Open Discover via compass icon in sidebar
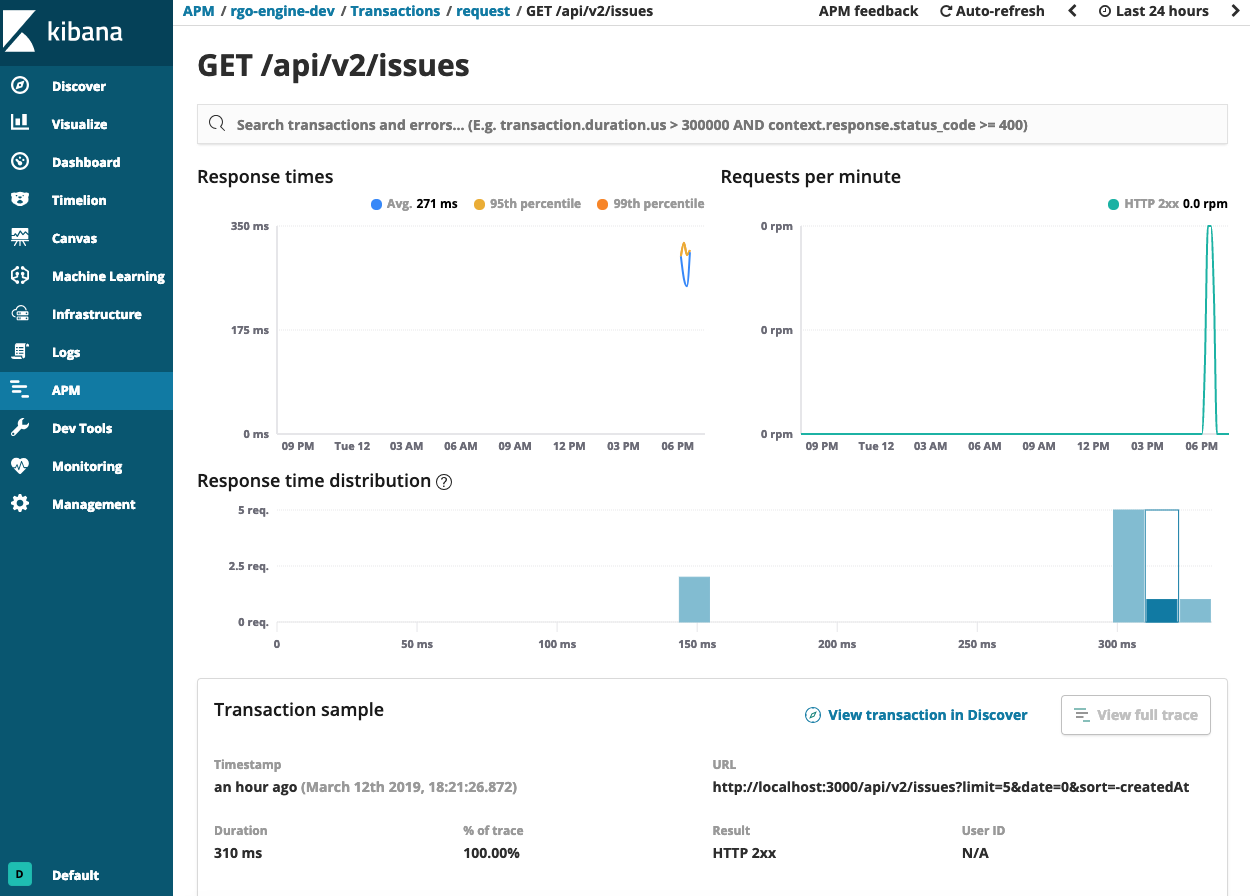Image resolution: width=1250 pixels, height=896 pixels. (x=20, y=86)
